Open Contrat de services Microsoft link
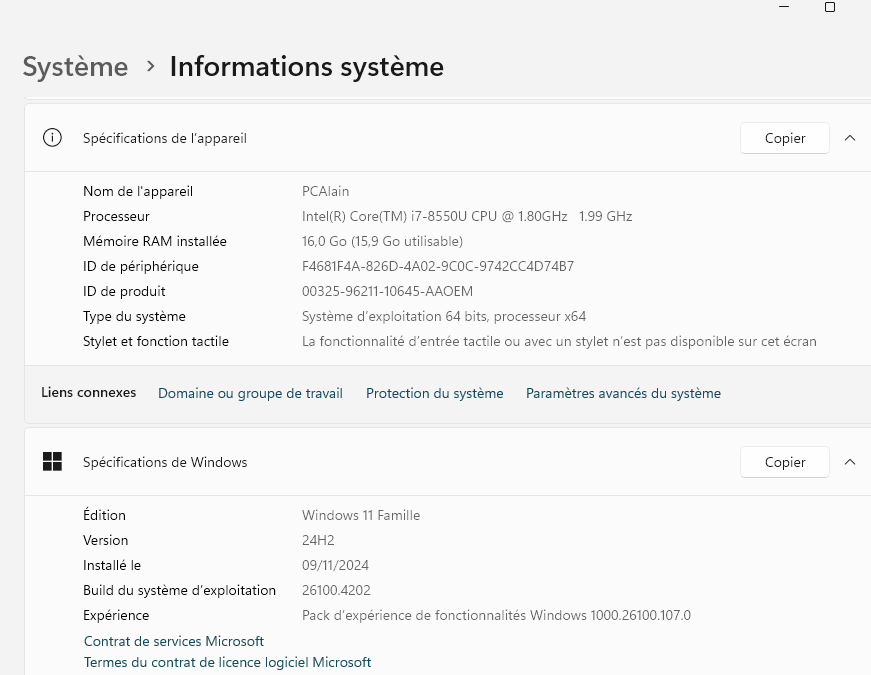The image size is (871, 675). 174,641
